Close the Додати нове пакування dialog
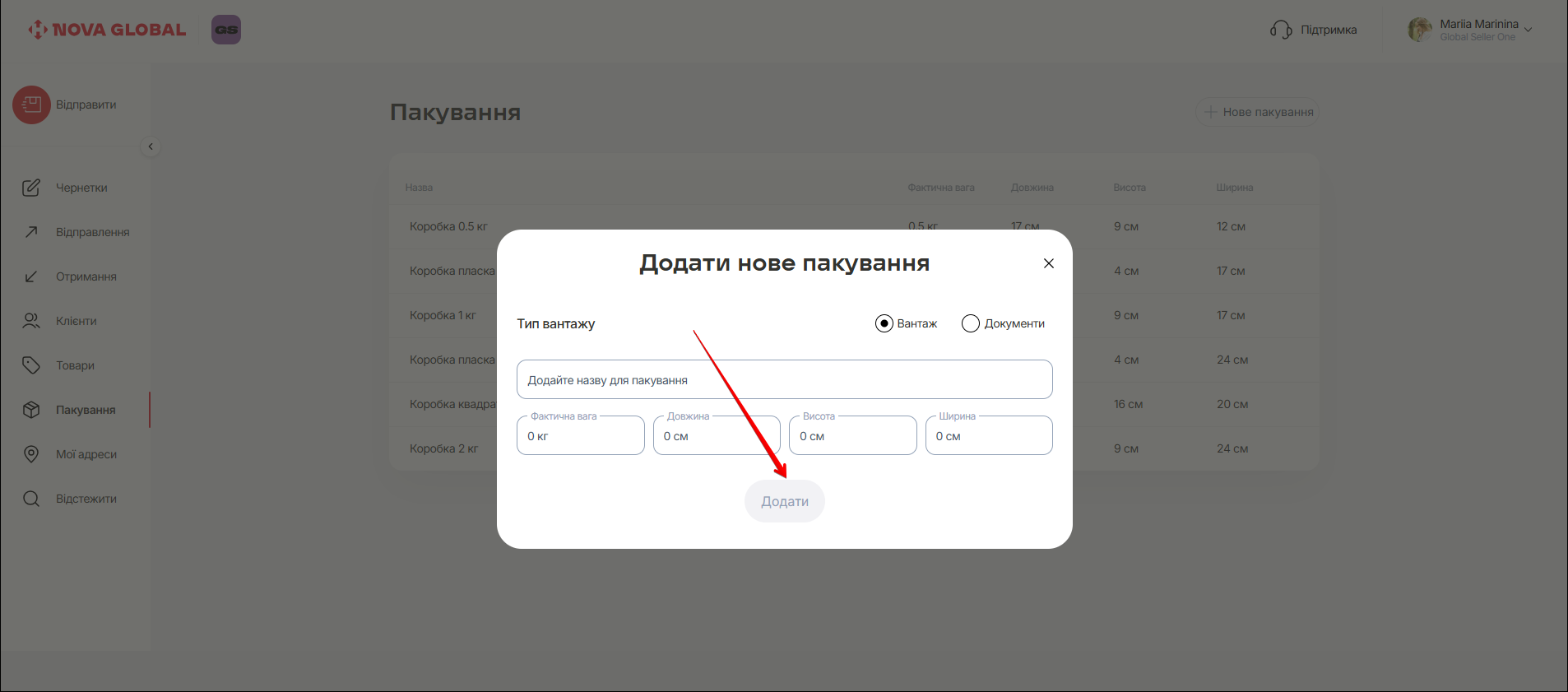Image resolution: width=1568 pixels, height=692 pixels. 1048,263
